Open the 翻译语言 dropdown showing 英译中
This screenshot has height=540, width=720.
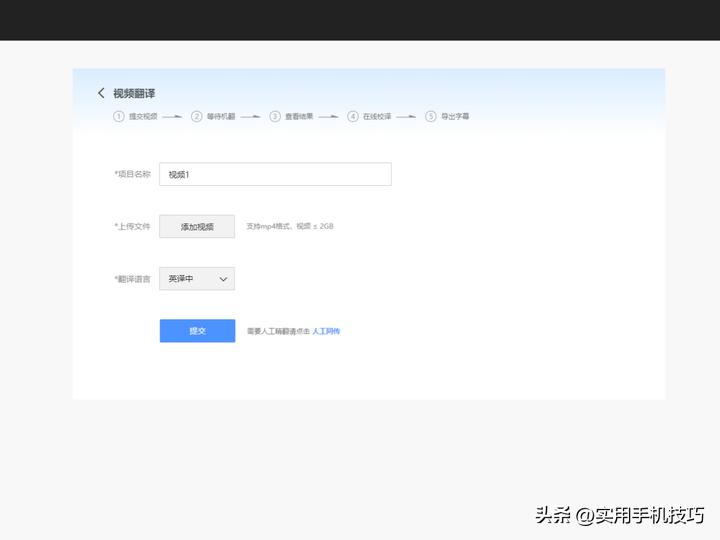(x=197, y=279)
